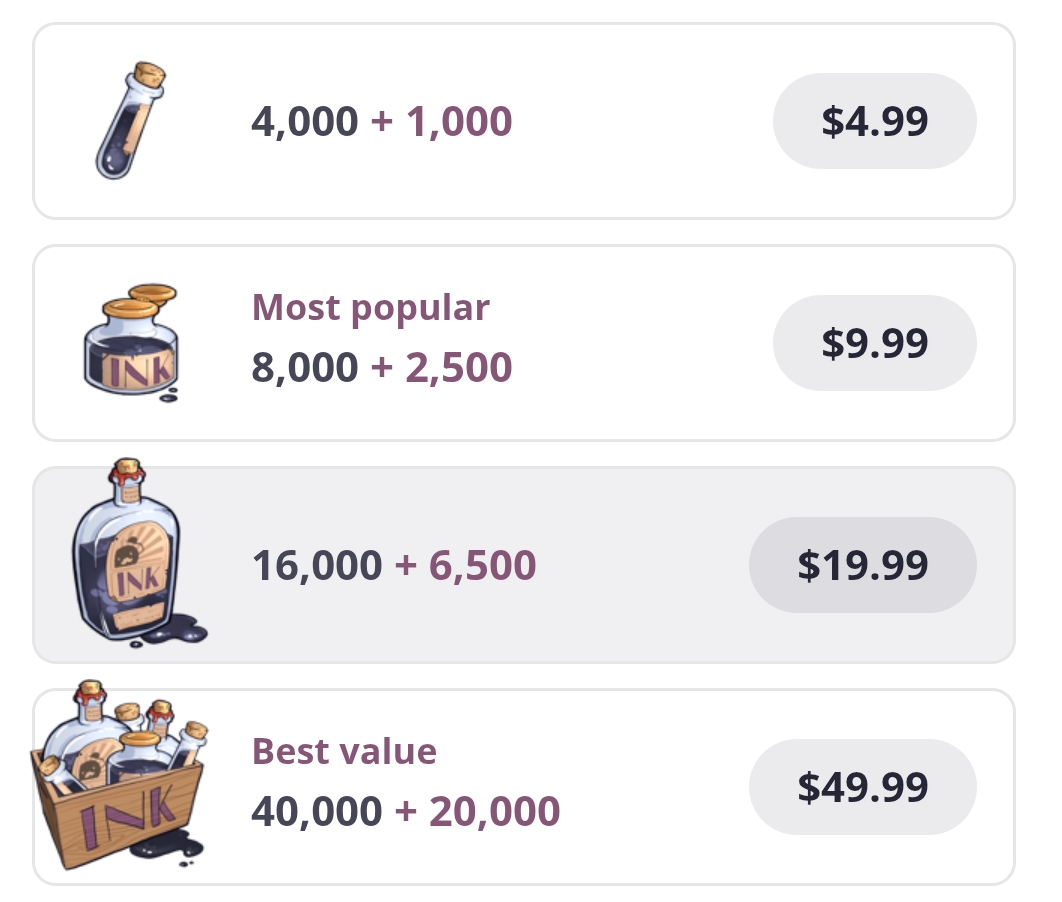Image resolution: width=1062 pixels, height=902 pixels.
Task: Click the large ink bottle icon
Action: coord(139,553)
